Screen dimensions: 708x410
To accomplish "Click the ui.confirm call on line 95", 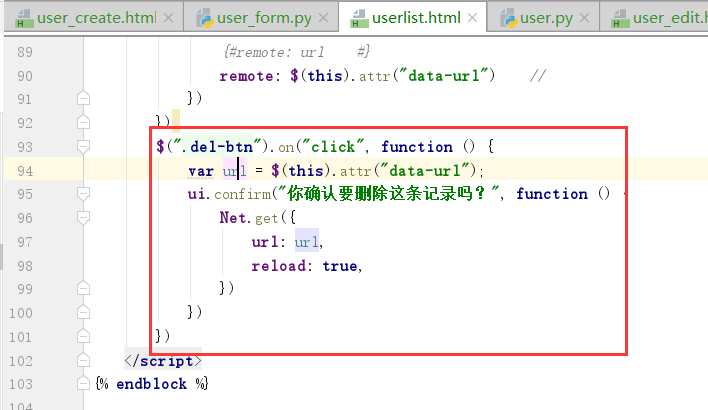I will click(x=229, y=194).
